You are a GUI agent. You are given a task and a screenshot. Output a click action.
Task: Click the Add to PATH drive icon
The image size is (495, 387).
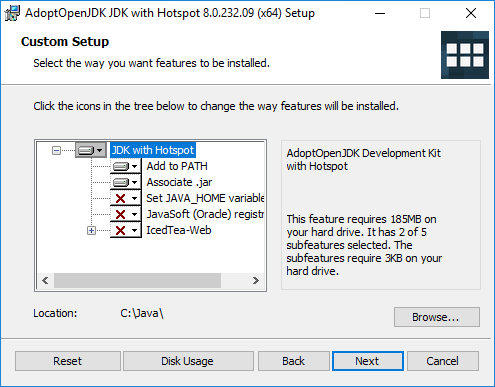click(121, 166)
